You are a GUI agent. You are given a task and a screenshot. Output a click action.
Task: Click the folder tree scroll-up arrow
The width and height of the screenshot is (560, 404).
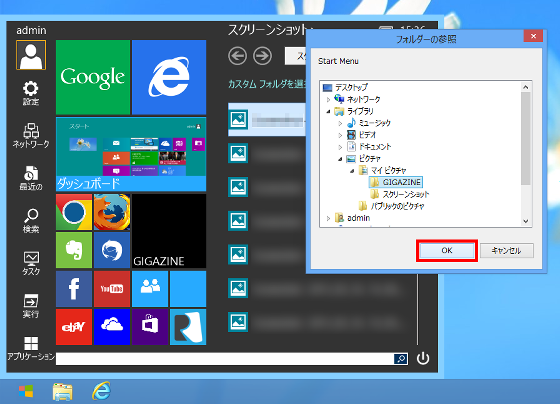[525, 87]
